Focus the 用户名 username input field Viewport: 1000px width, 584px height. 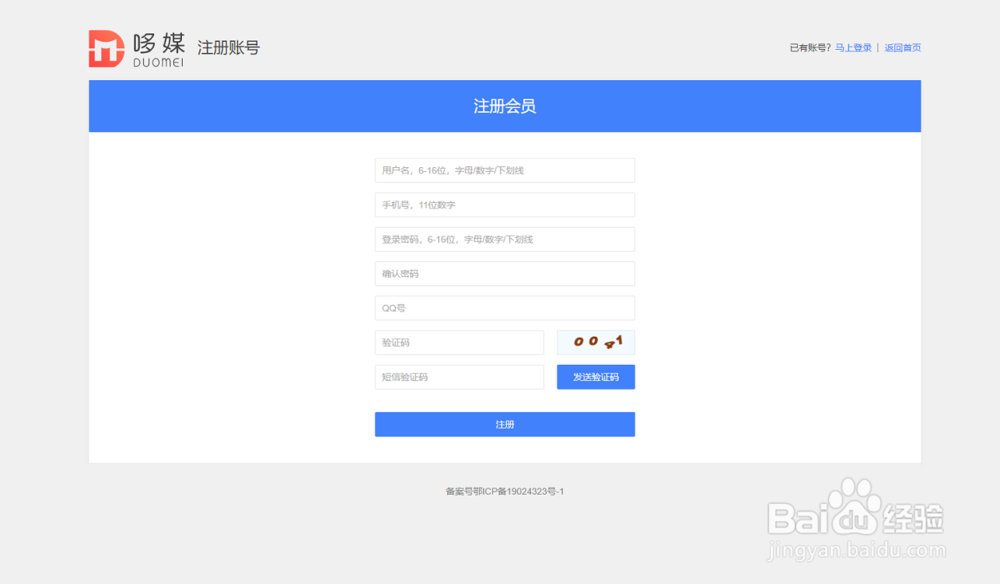pyautogui.click(x=505, y=170)
